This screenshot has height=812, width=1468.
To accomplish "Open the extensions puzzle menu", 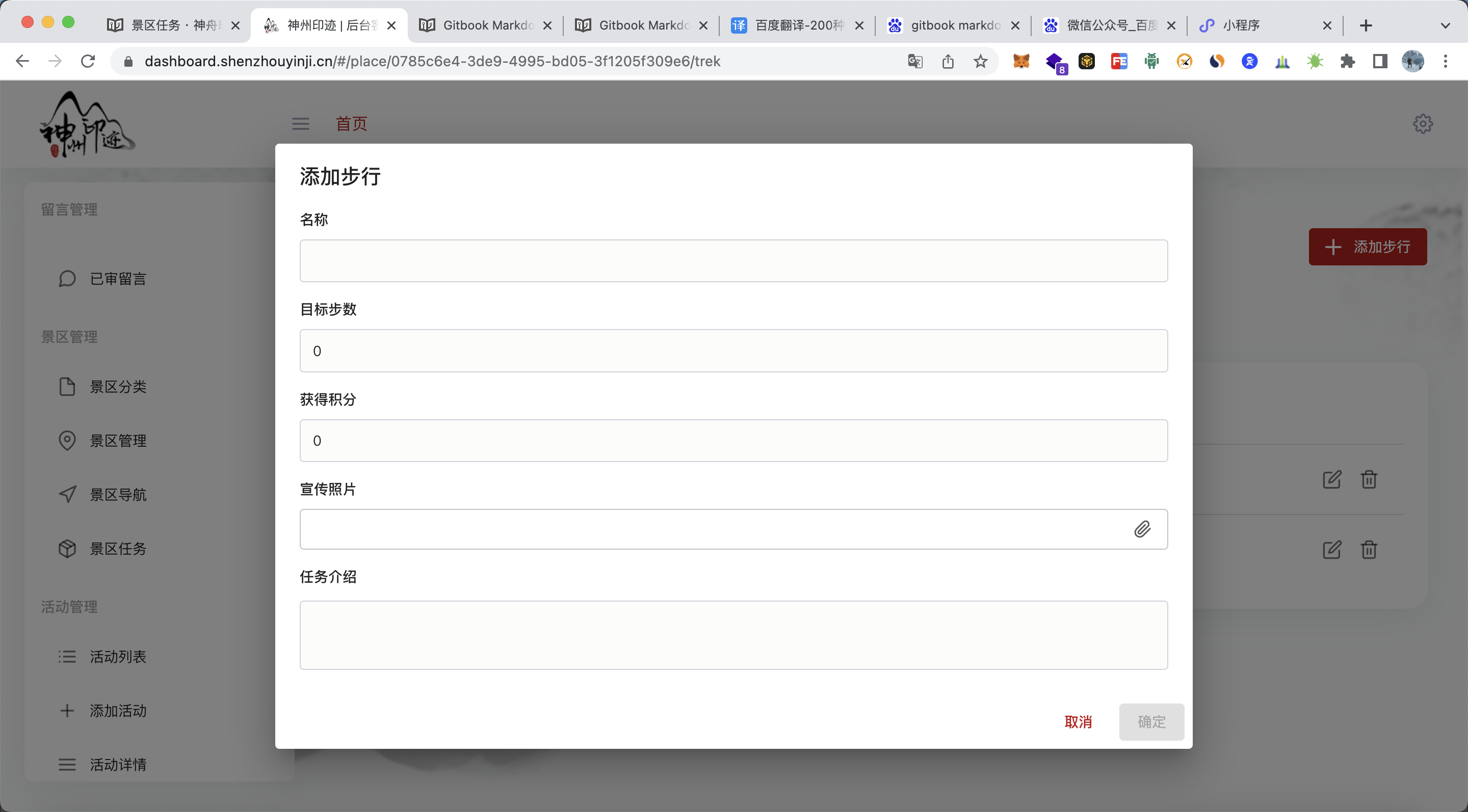I will [x=1347, y=61].
